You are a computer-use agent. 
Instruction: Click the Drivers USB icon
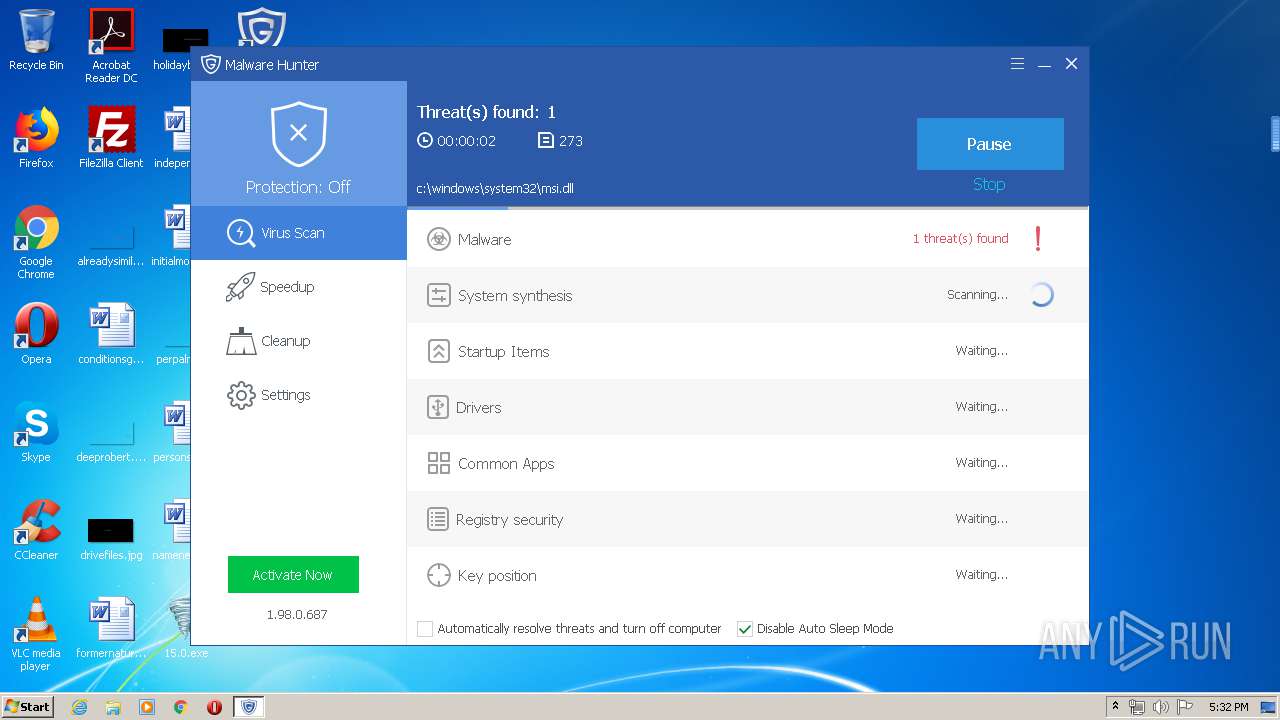click(437, 407)
